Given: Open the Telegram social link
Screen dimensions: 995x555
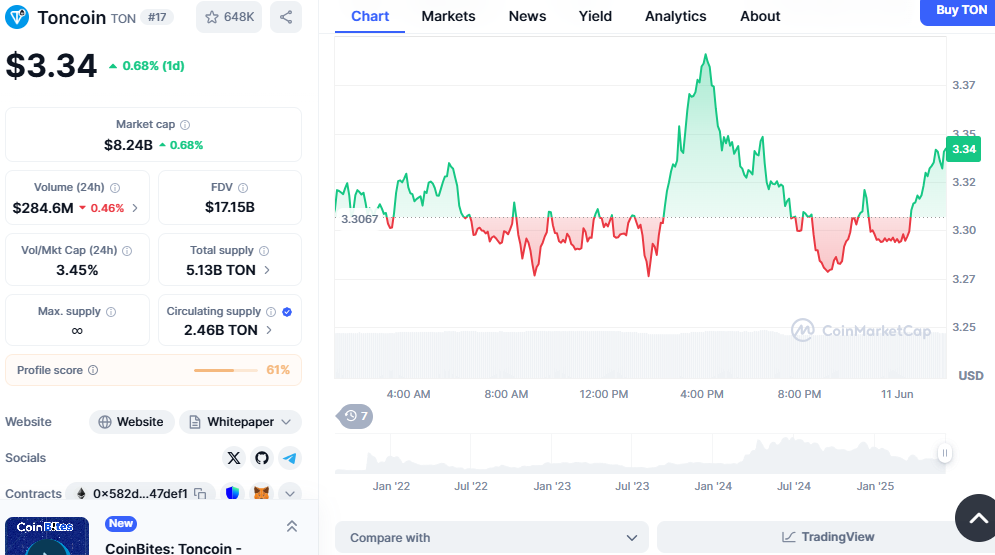Looking at the screenshot, I should tap(290, 458).
